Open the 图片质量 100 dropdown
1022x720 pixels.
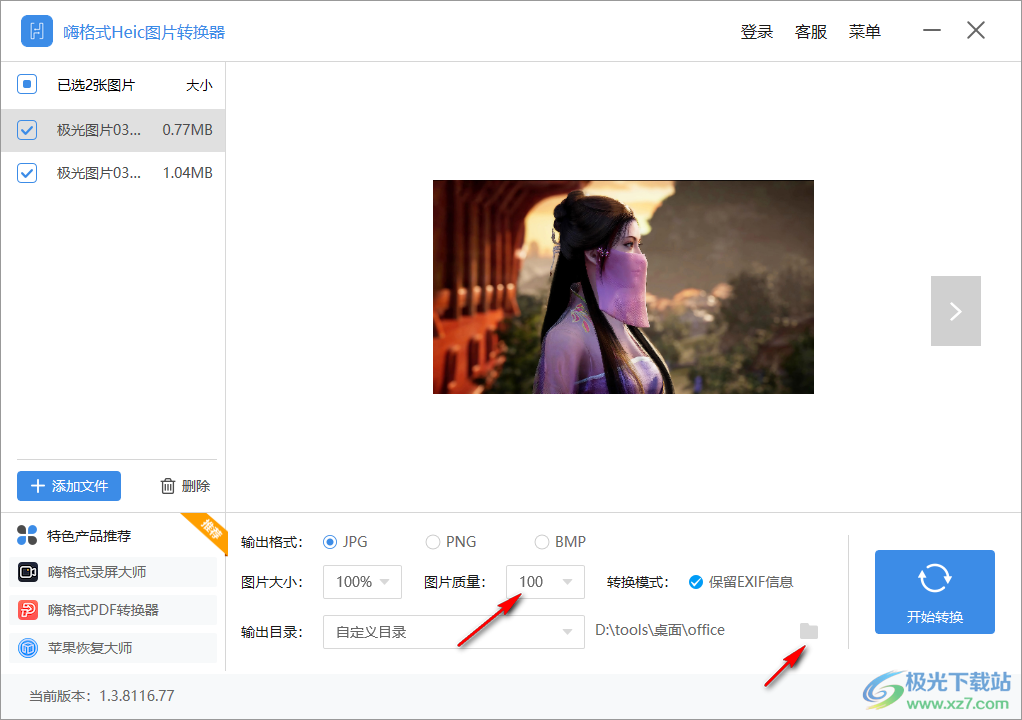point(546,582)
